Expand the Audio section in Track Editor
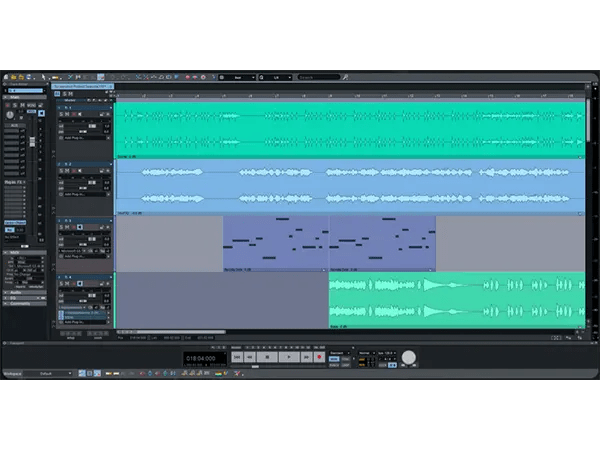 6,292
